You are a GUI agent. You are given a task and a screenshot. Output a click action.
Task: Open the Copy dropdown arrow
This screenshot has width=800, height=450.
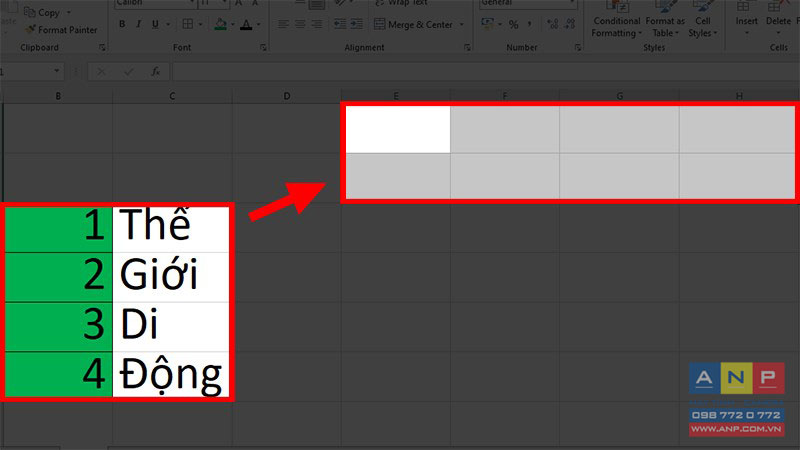tap(69, 12)
